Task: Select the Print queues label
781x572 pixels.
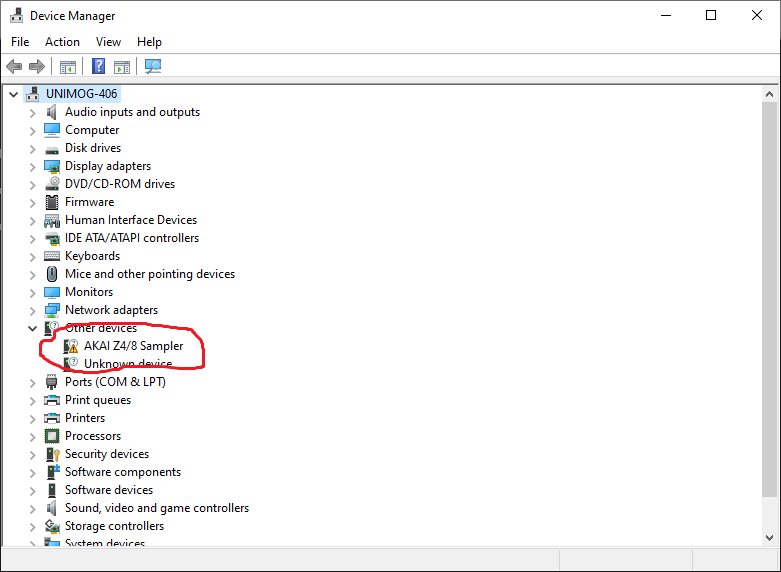Action: tap(98, 400)
